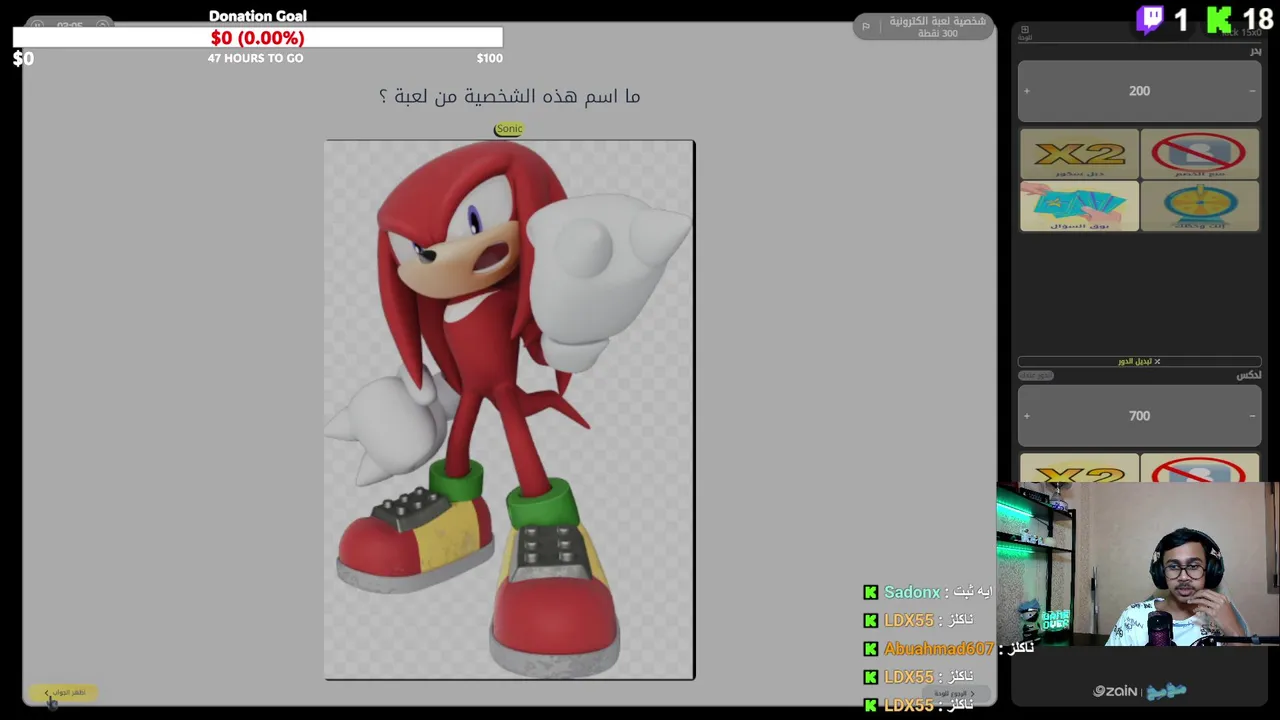The width and height of the screenshot is (1280, 720).
Task: Click the flag report icon beside category
Action: coord(866,26)
